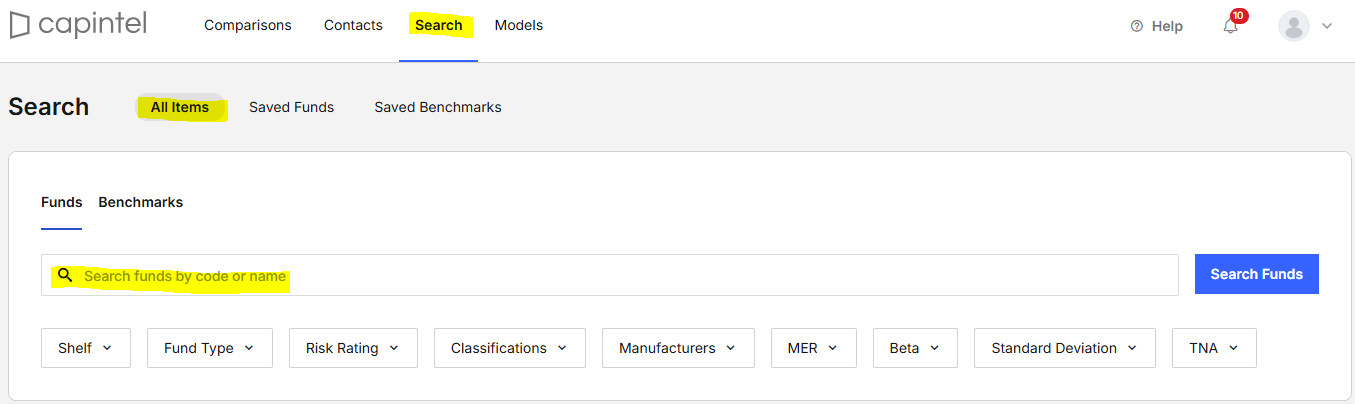Open the user profile avatar
This screenshot has width=1355, height=404.
click(x=1294, y=26)
